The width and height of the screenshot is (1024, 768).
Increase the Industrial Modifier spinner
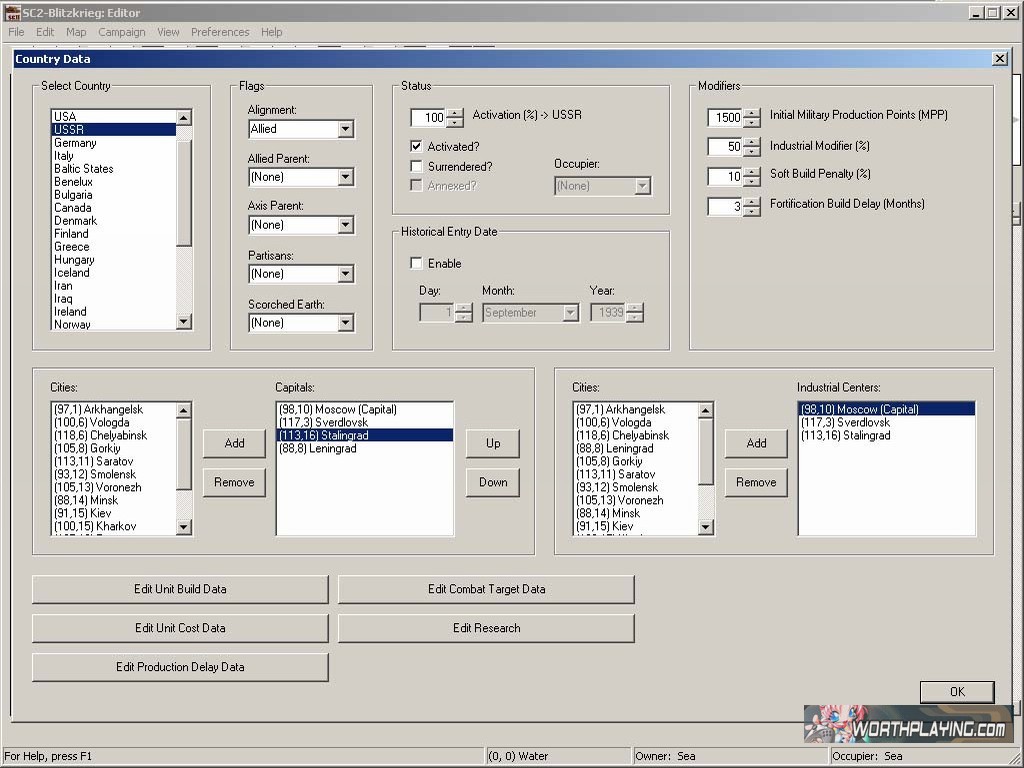752,142
